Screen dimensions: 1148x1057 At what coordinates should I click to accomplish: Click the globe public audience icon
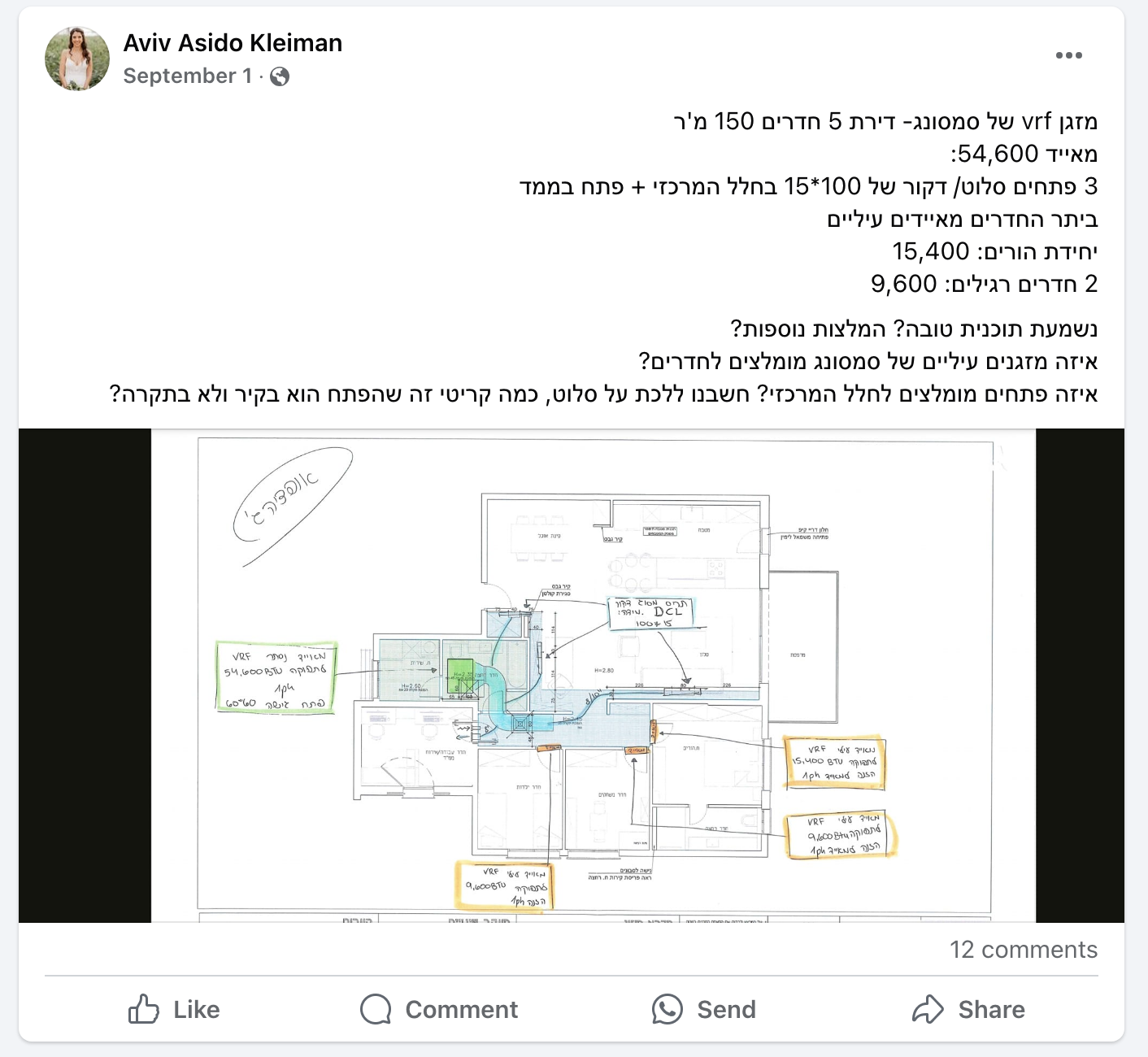click(280, 76)
